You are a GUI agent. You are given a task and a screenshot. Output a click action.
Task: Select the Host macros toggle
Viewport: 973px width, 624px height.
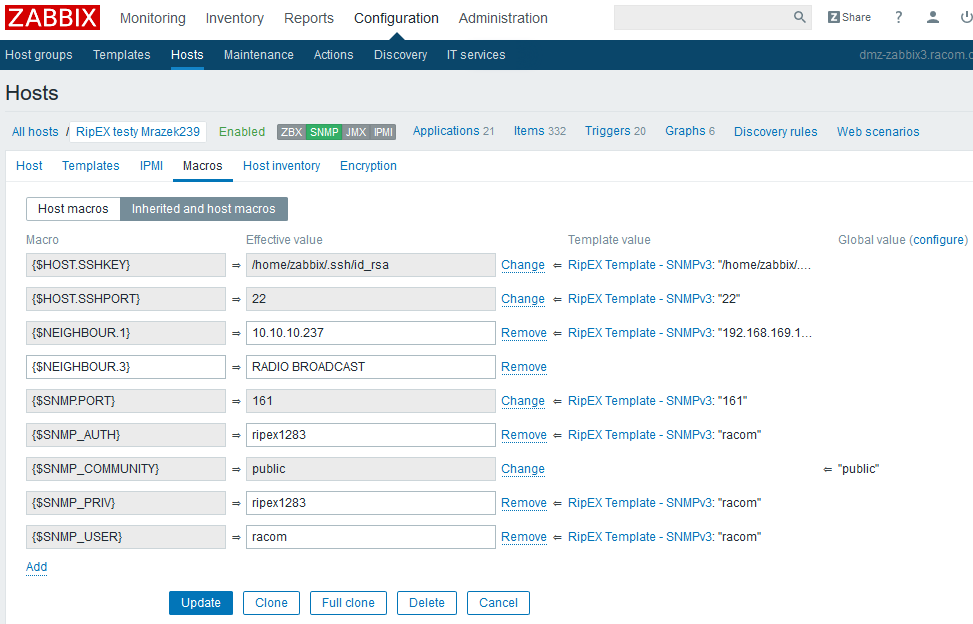click(x=73, y=209)
